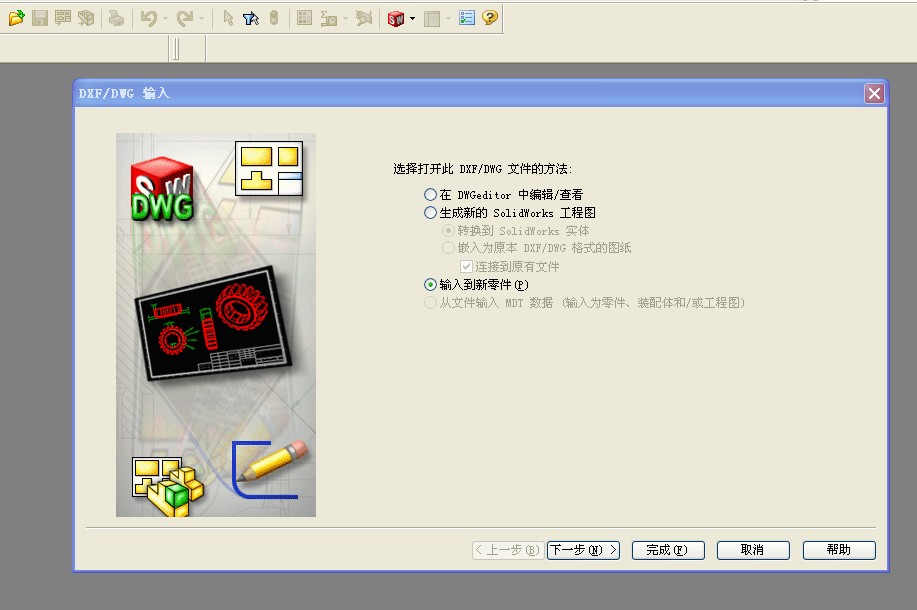Click the yellow Help question mark icon
This screenshot has width=917, height=610.
[x=489, y=18]
